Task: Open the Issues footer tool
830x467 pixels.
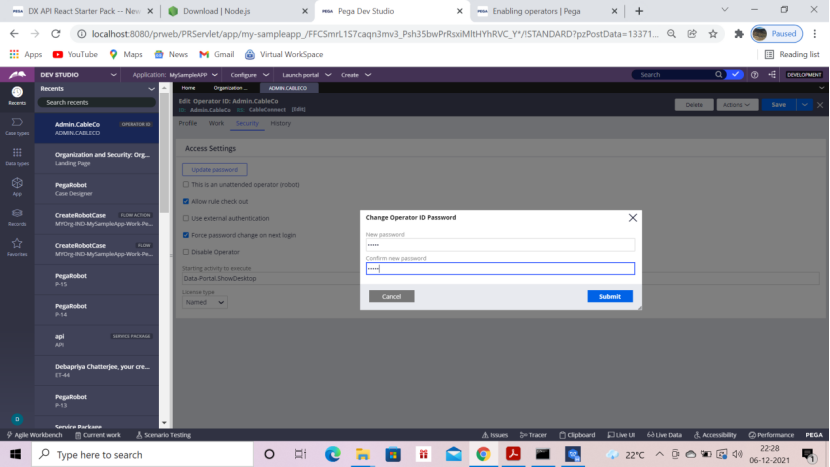Action: 495,435
